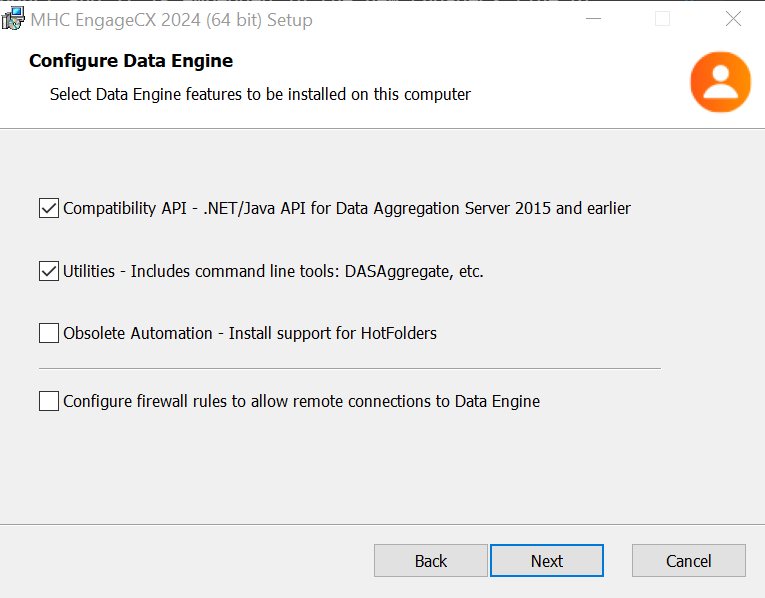Click the Back button
Image resolution: width=765 pixels, height=598 pixels.
tap(431, 561)
